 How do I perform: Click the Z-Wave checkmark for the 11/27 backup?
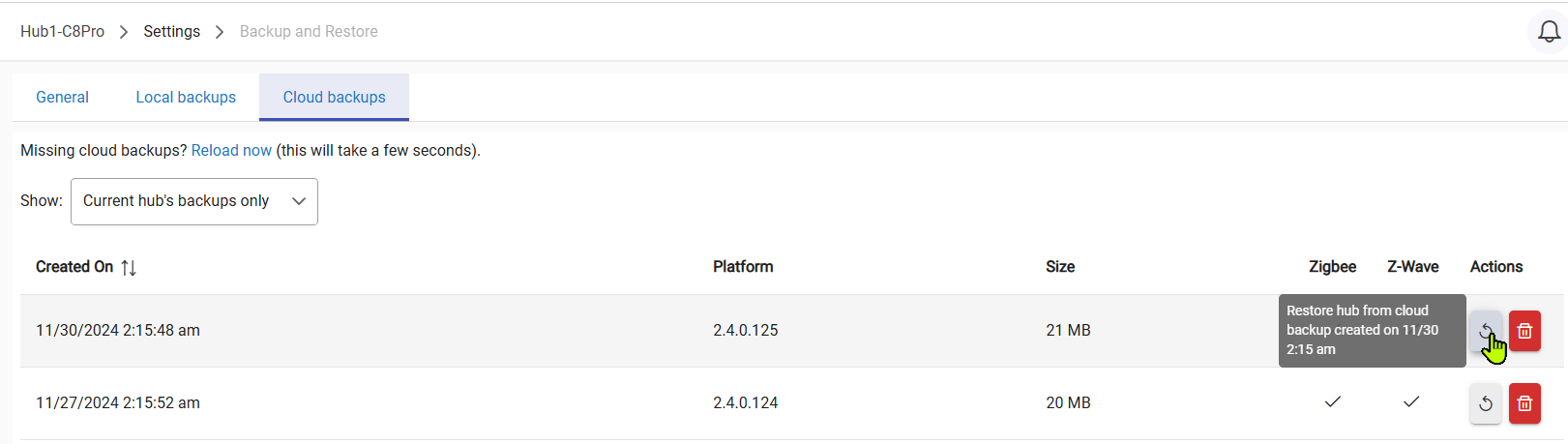point(1411,401)
